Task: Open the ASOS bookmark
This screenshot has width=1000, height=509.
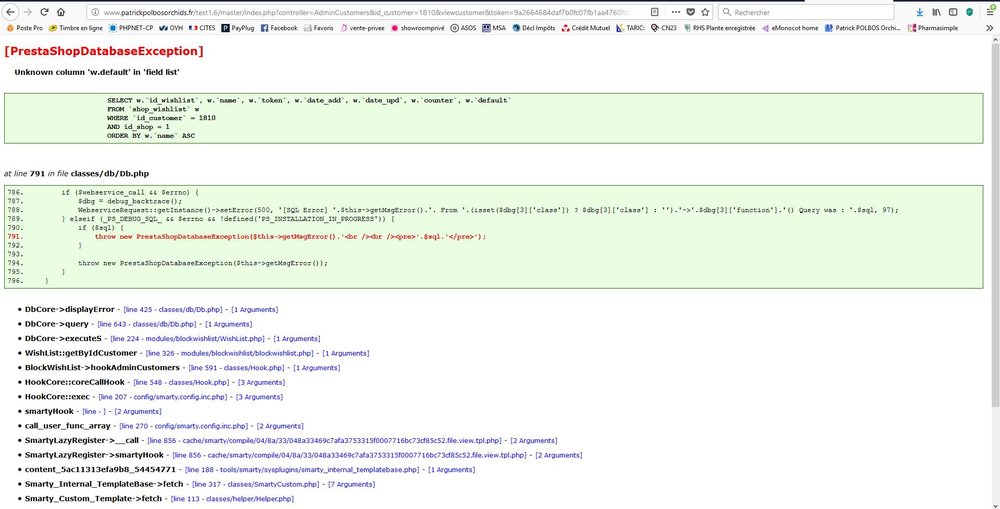Action: tap(464, 28)
